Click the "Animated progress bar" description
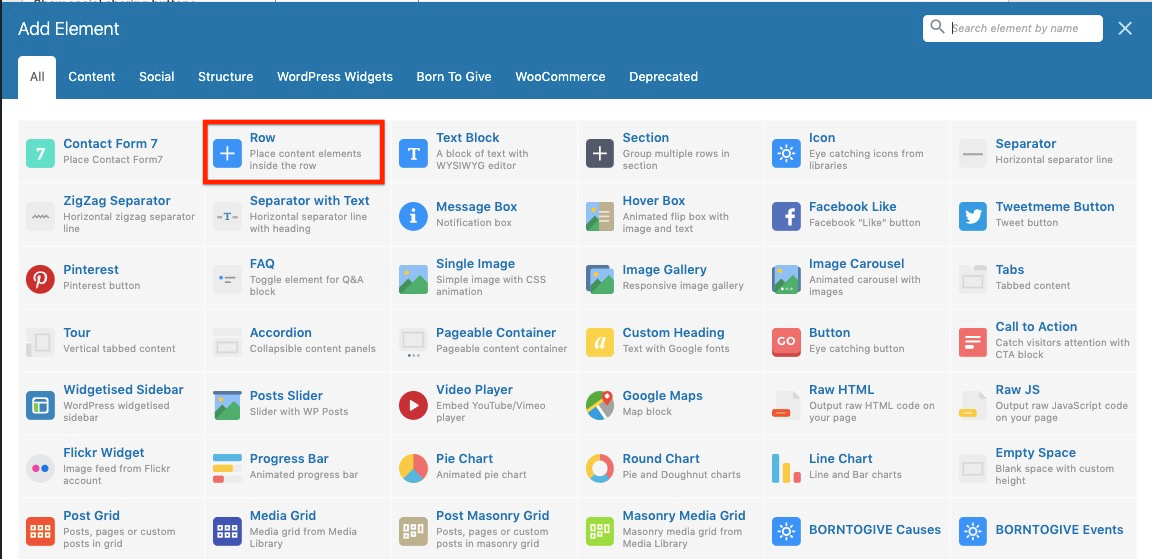Image resolution: width=1152 pixels, height=559 pixels. pyautogui.click(x=304, y=475)
